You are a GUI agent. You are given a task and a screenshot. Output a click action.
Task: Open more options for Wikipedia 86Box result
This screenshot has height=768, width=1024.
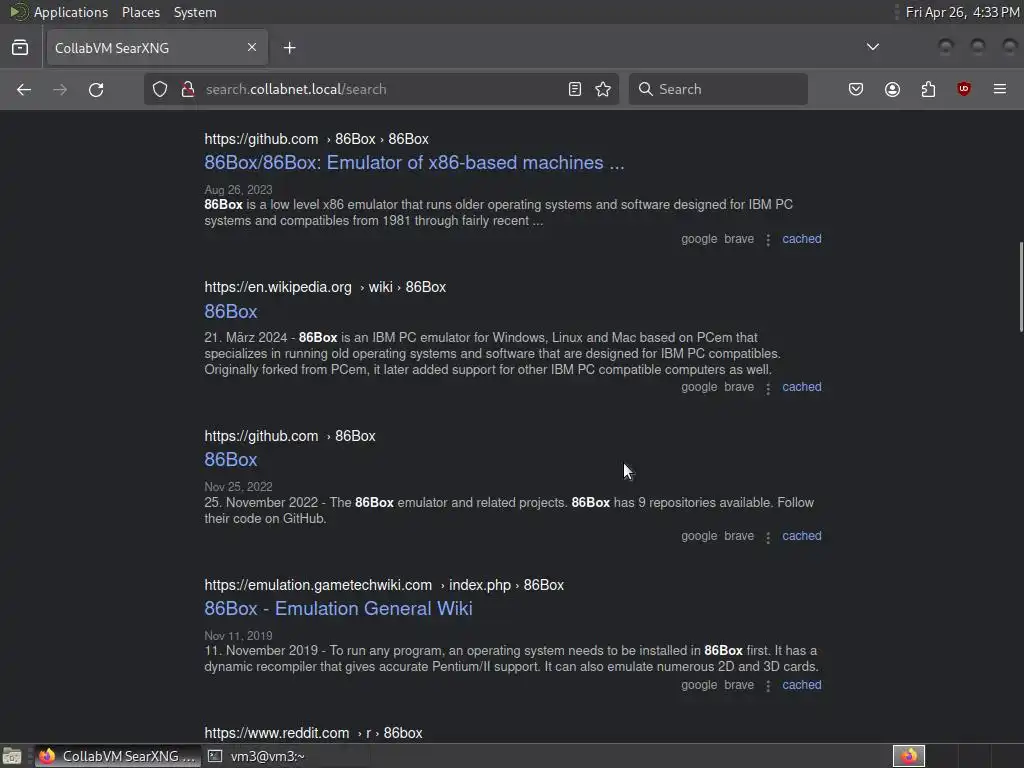coord(768,388)
